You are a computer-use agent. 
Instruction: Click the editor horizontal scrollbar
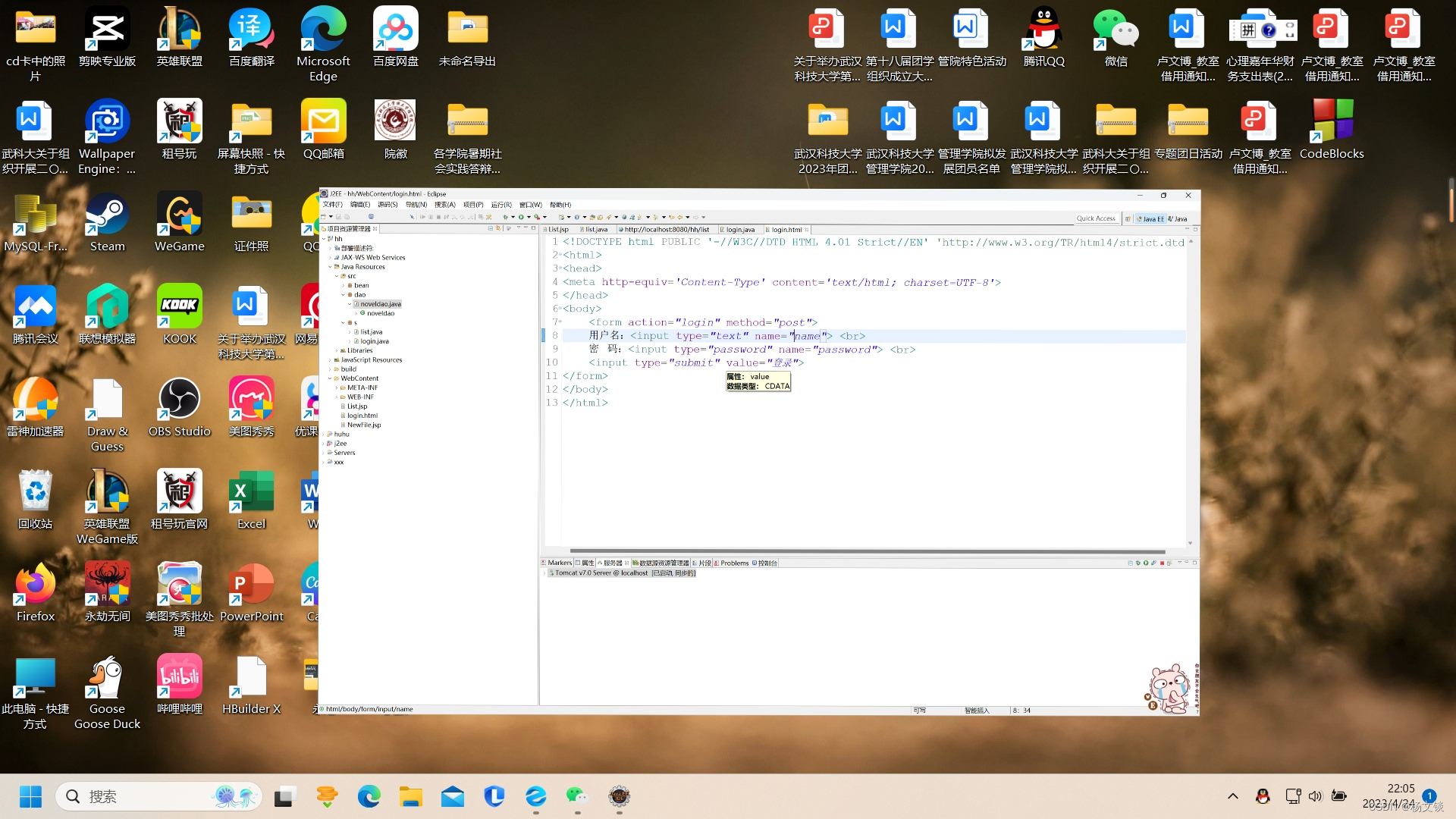(x=867, y=552)
